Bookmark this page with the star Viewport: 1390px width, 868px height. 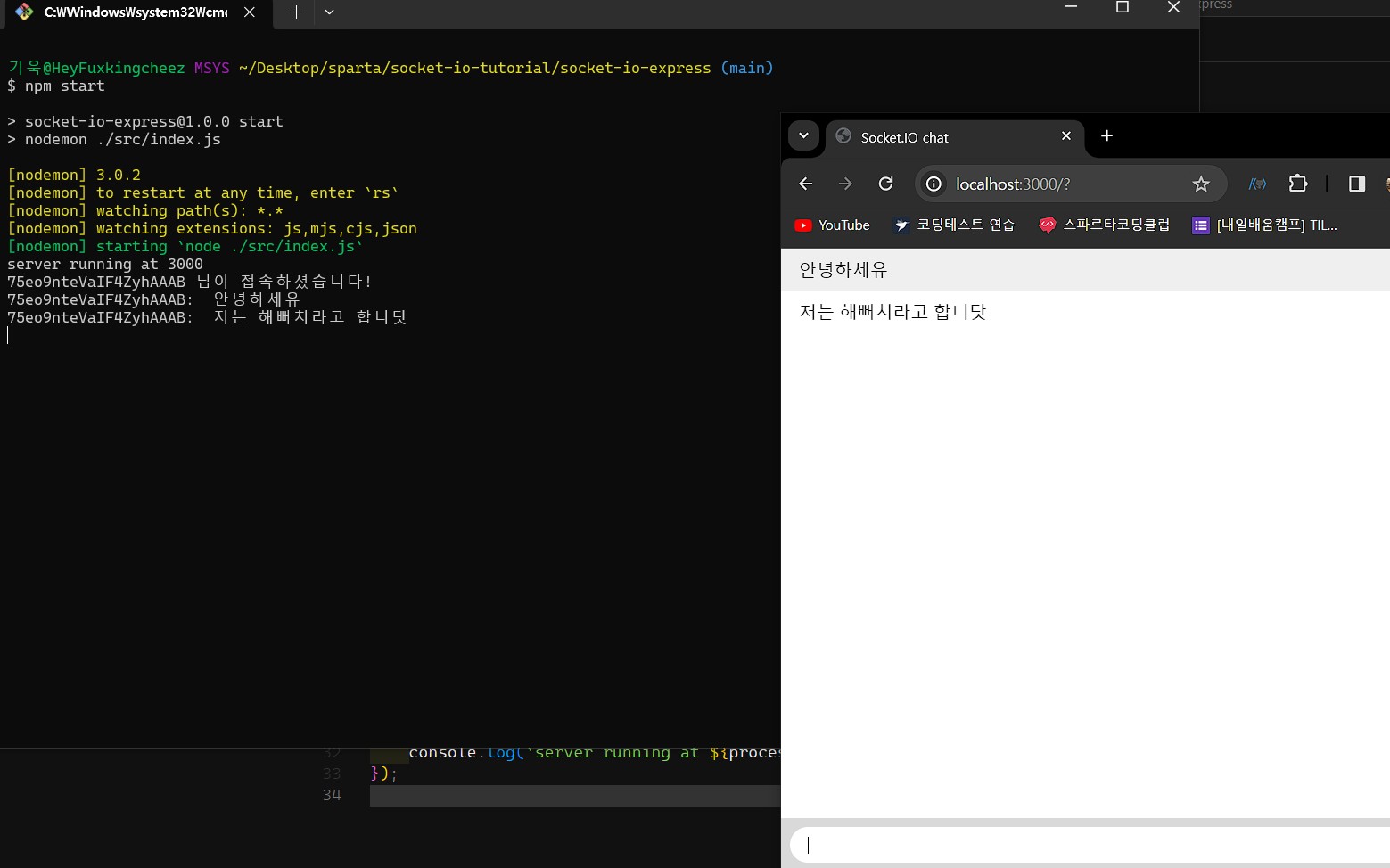coord(1201,184)
